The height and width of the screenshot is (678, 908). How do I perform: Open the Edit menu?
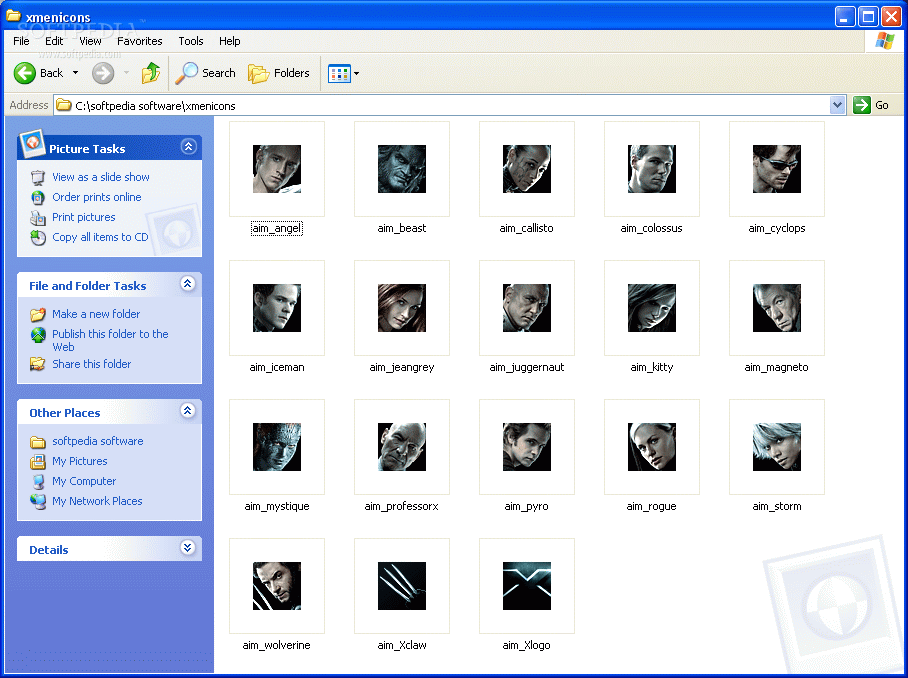coord(54,41)
